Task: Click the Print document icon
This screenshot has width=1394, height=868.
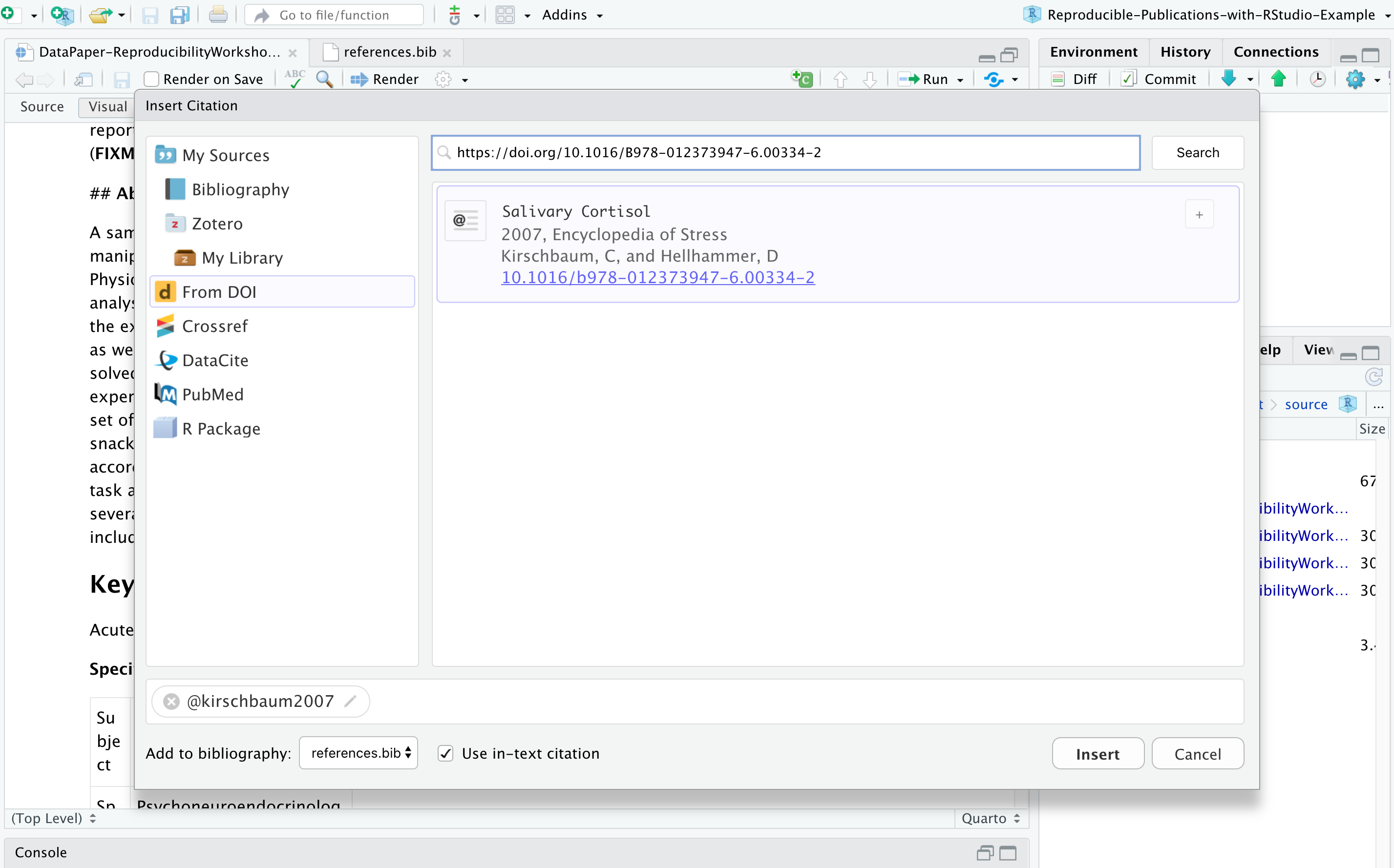Action: [218, 15]
